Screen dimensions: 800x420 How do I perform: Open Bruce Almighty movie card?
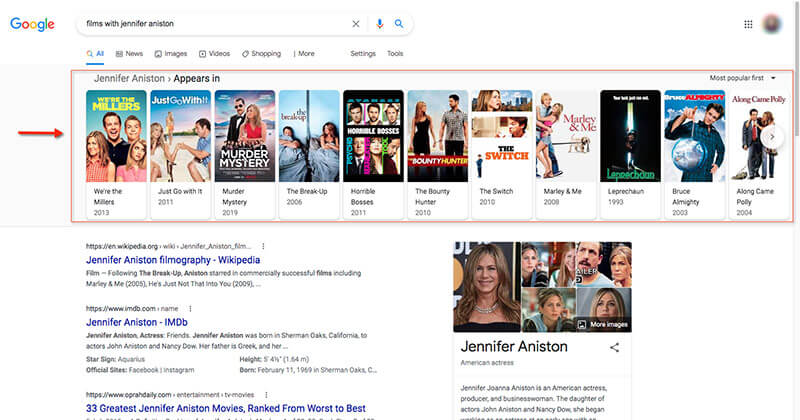pos(694,154)
